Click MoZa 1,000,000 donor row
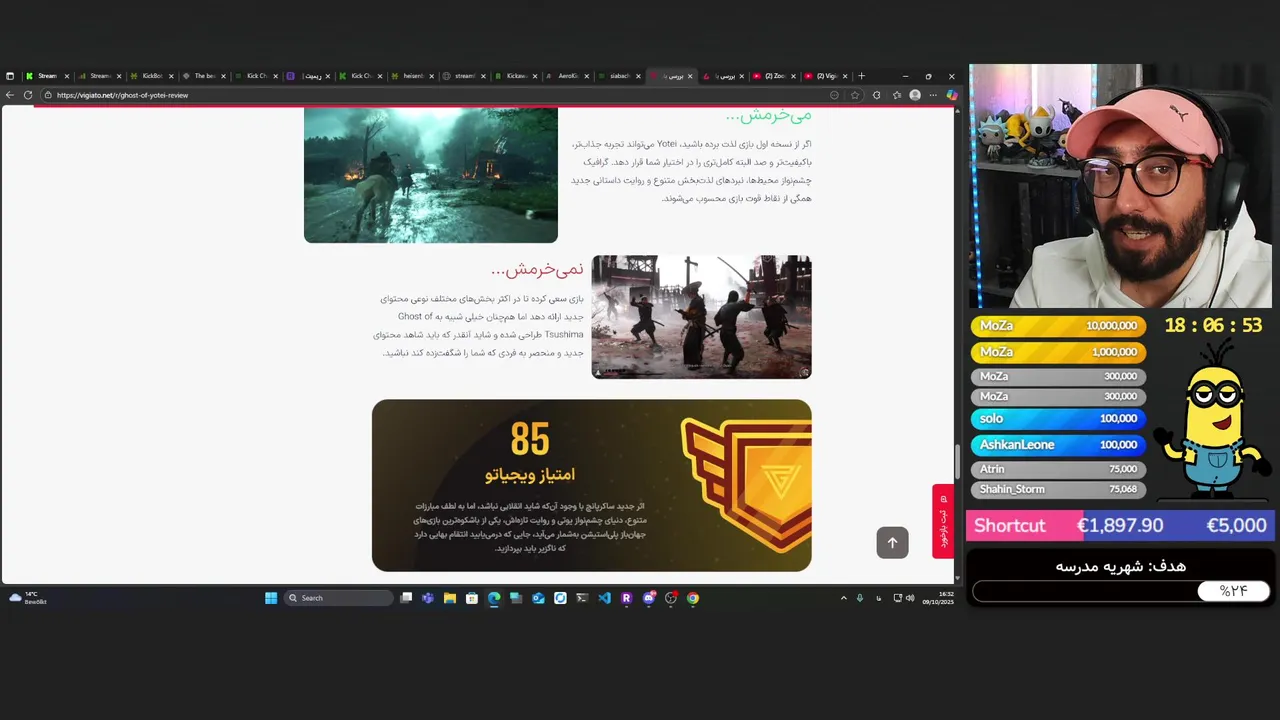Screen dimensions: 1280x720 [1058, 352]
